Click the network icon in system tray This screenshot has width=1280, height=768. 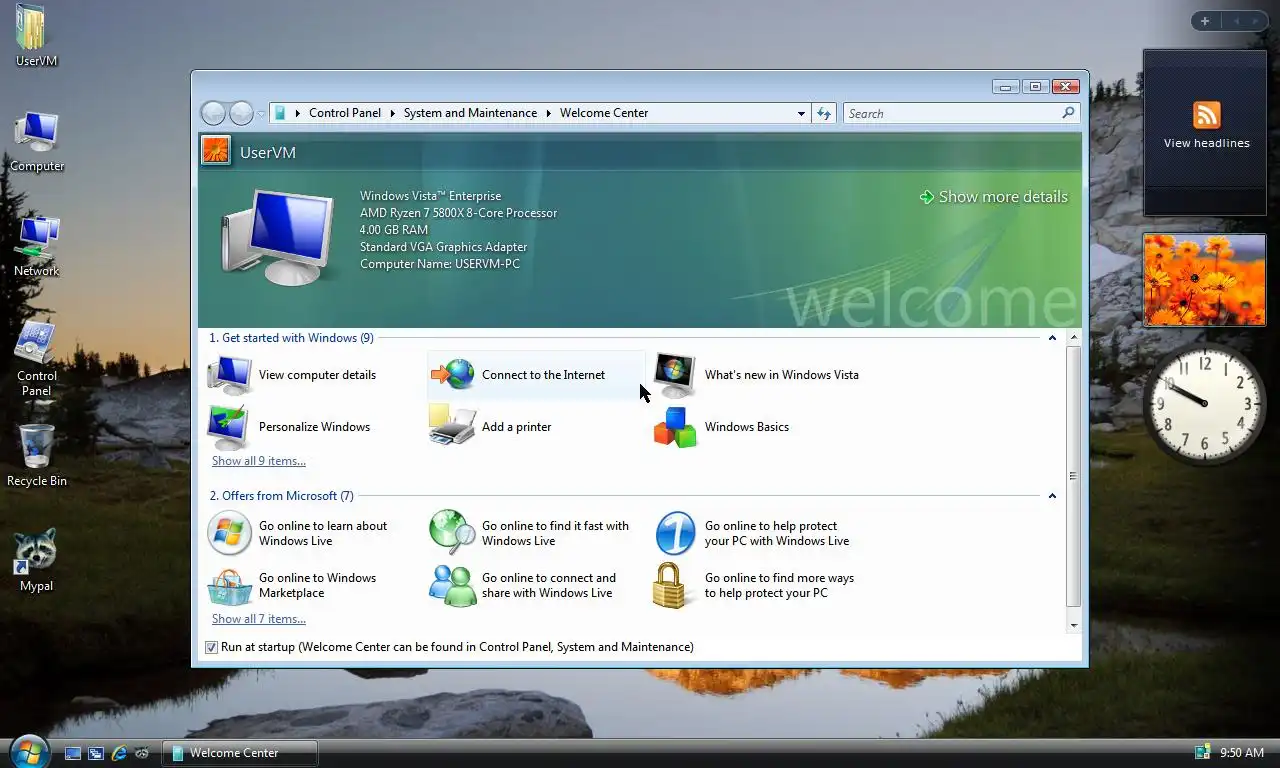1202,752
